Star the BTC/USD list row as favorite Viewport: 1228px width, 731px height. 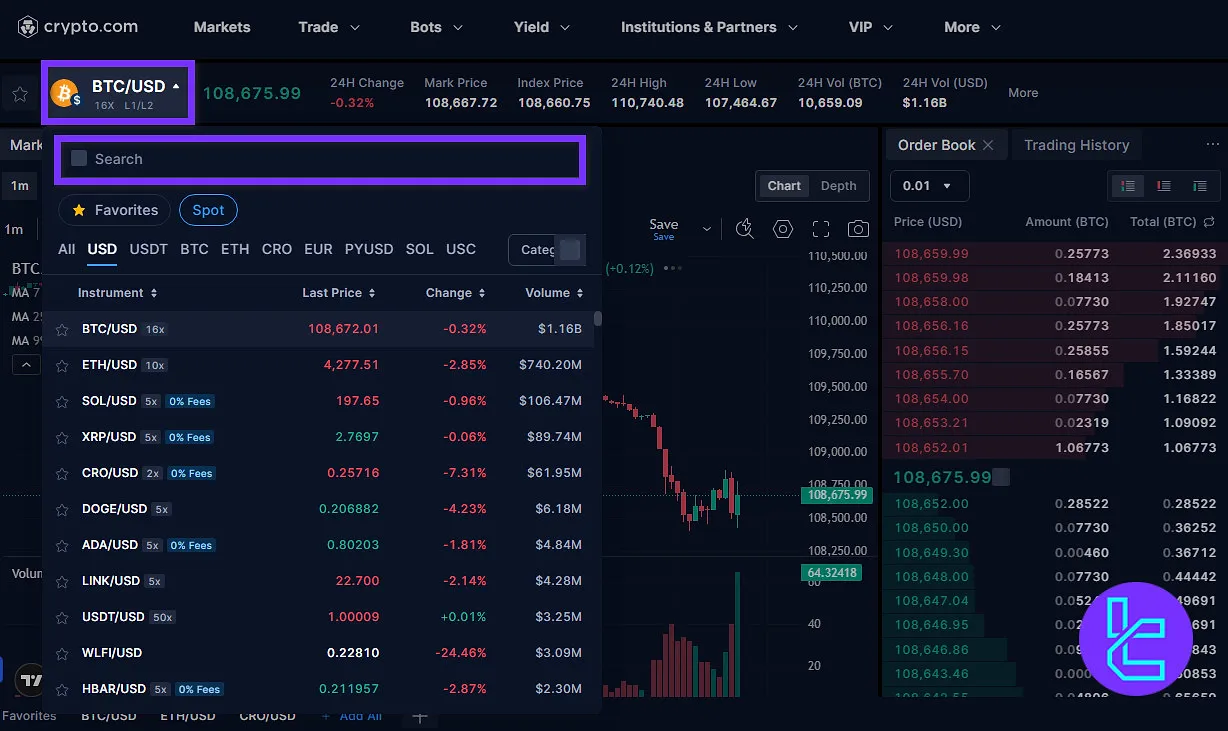tap(62, 329)
